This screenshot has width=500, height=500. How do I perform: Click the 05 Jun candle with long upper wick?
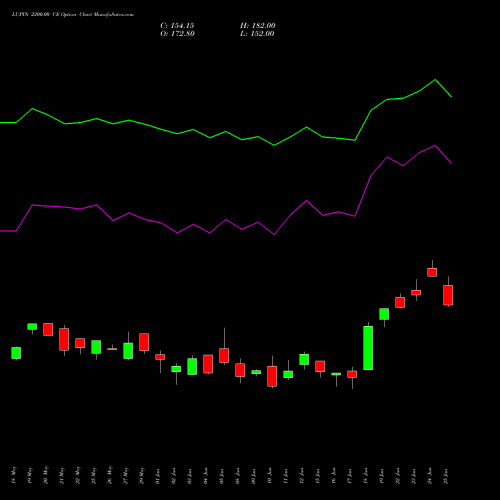[x=224, y=355]
